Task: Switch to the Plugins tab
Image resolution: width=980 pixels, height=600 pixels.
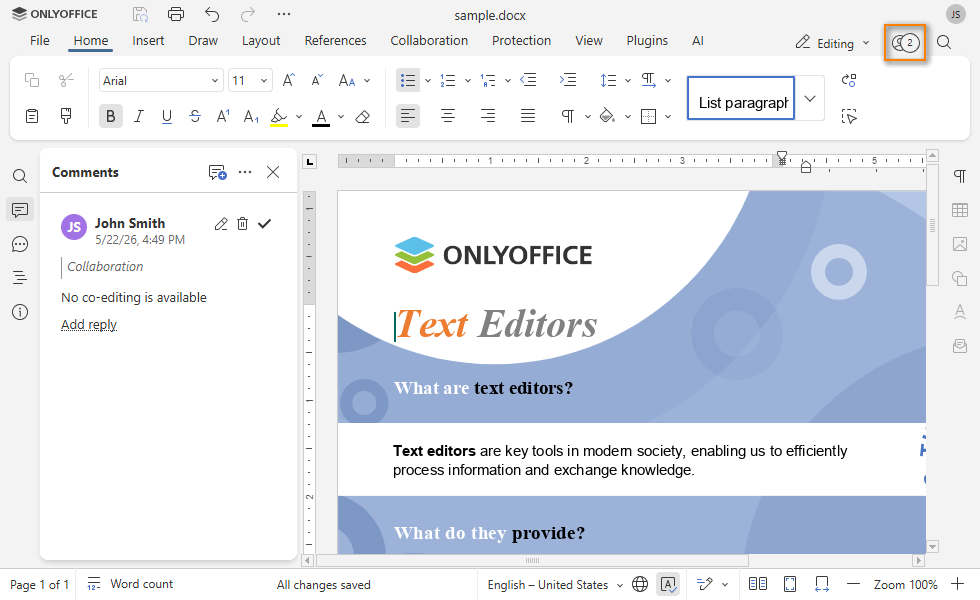Action: 647,41
